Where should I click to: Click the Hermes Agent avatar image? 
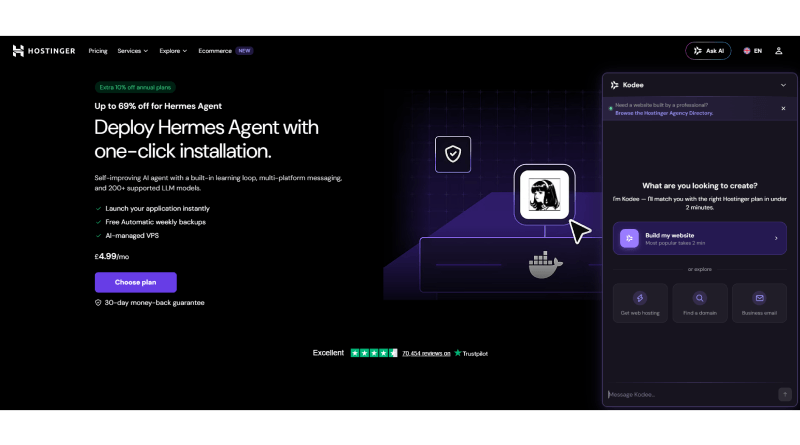[544, 194]
